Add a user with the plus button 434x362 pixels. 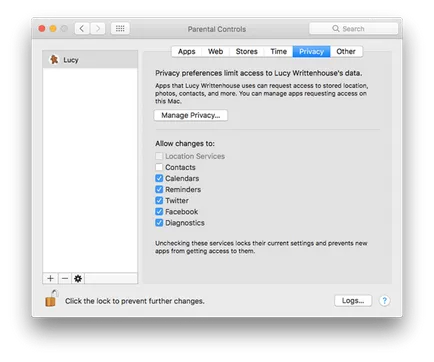(50, 278)
